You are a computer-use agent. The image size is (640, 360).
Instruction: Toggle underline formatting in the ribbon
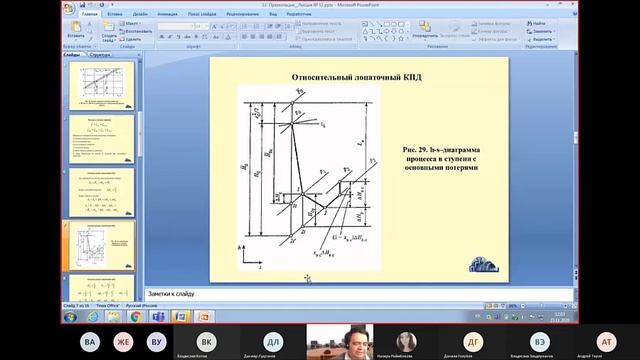click(x=179, y=37)
